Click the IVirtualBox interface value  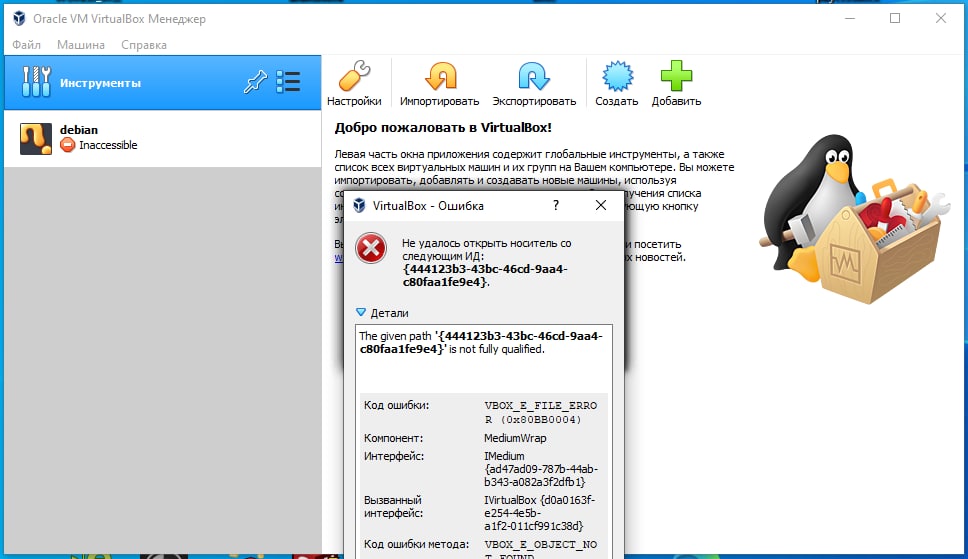tap(540, 513)
